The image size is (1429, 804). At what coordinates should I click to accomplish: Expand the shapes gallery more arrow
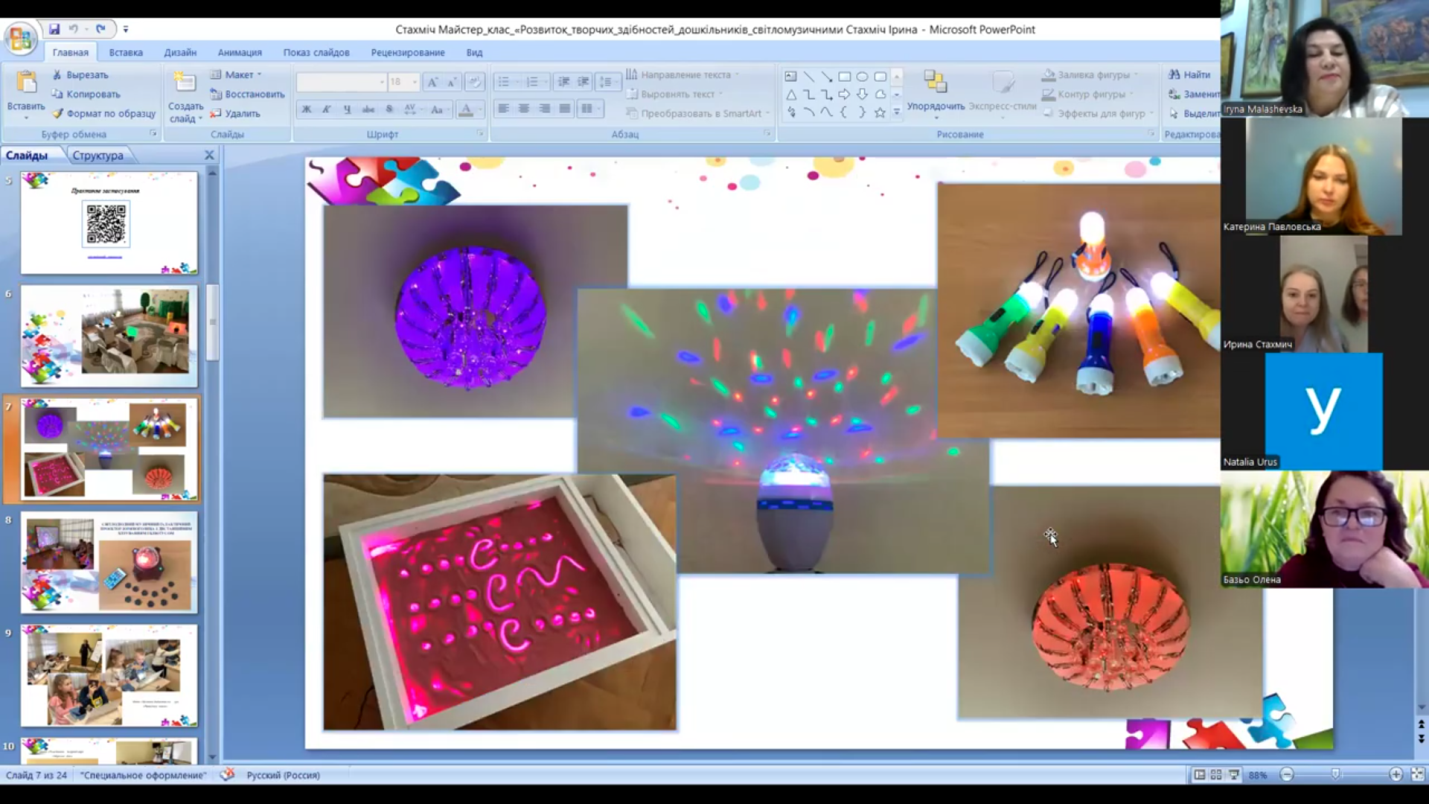[x=896, y=113]
